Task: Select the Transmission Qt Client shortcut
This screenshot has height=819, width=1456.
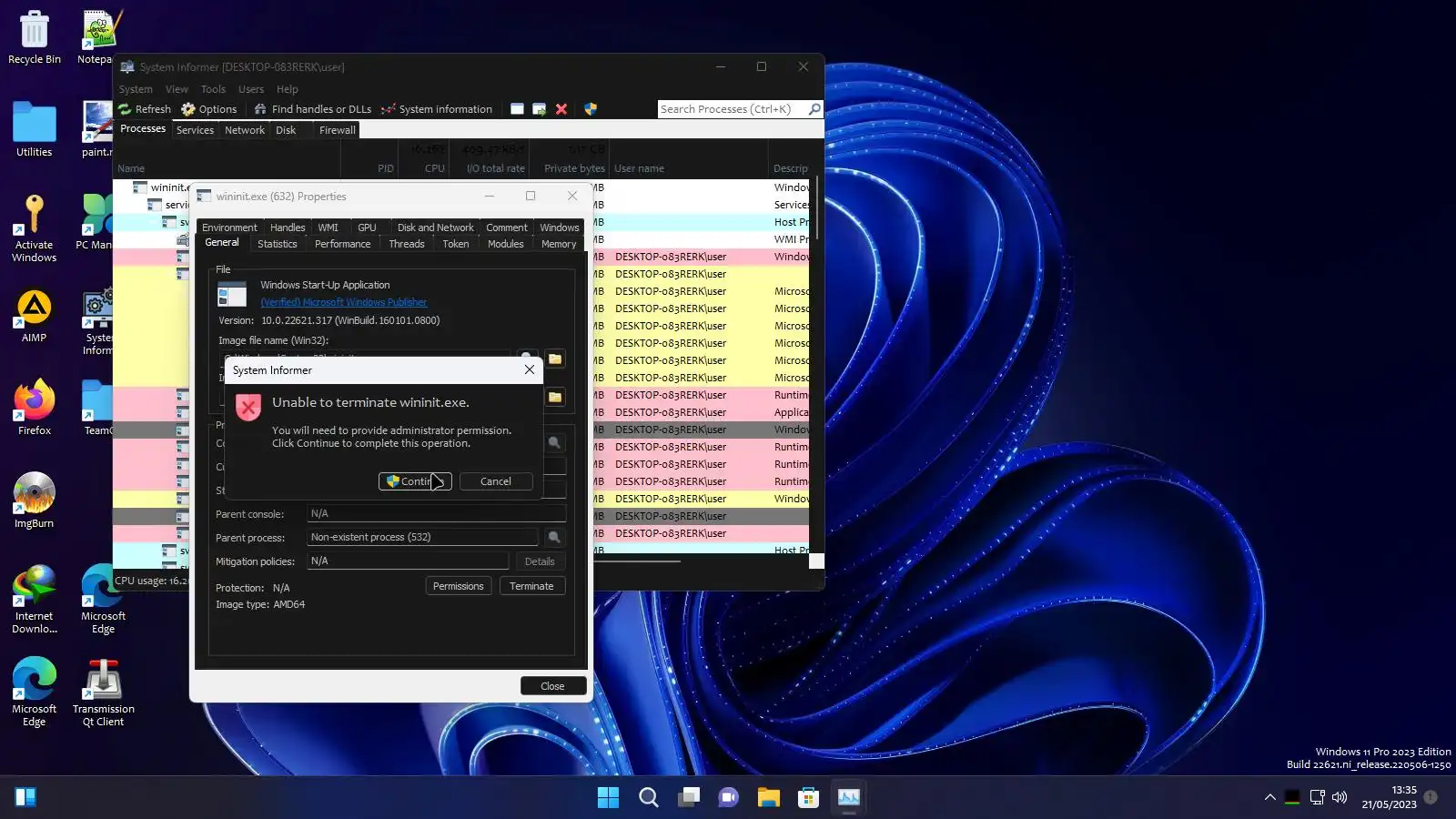Action: click(104, 693)
